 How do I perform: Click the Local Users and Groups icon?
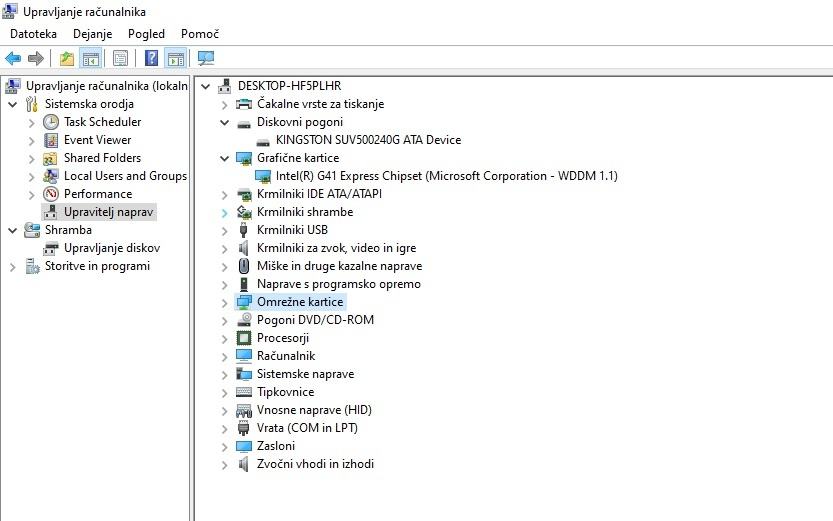pyautogui.click(x=51, y=176)
